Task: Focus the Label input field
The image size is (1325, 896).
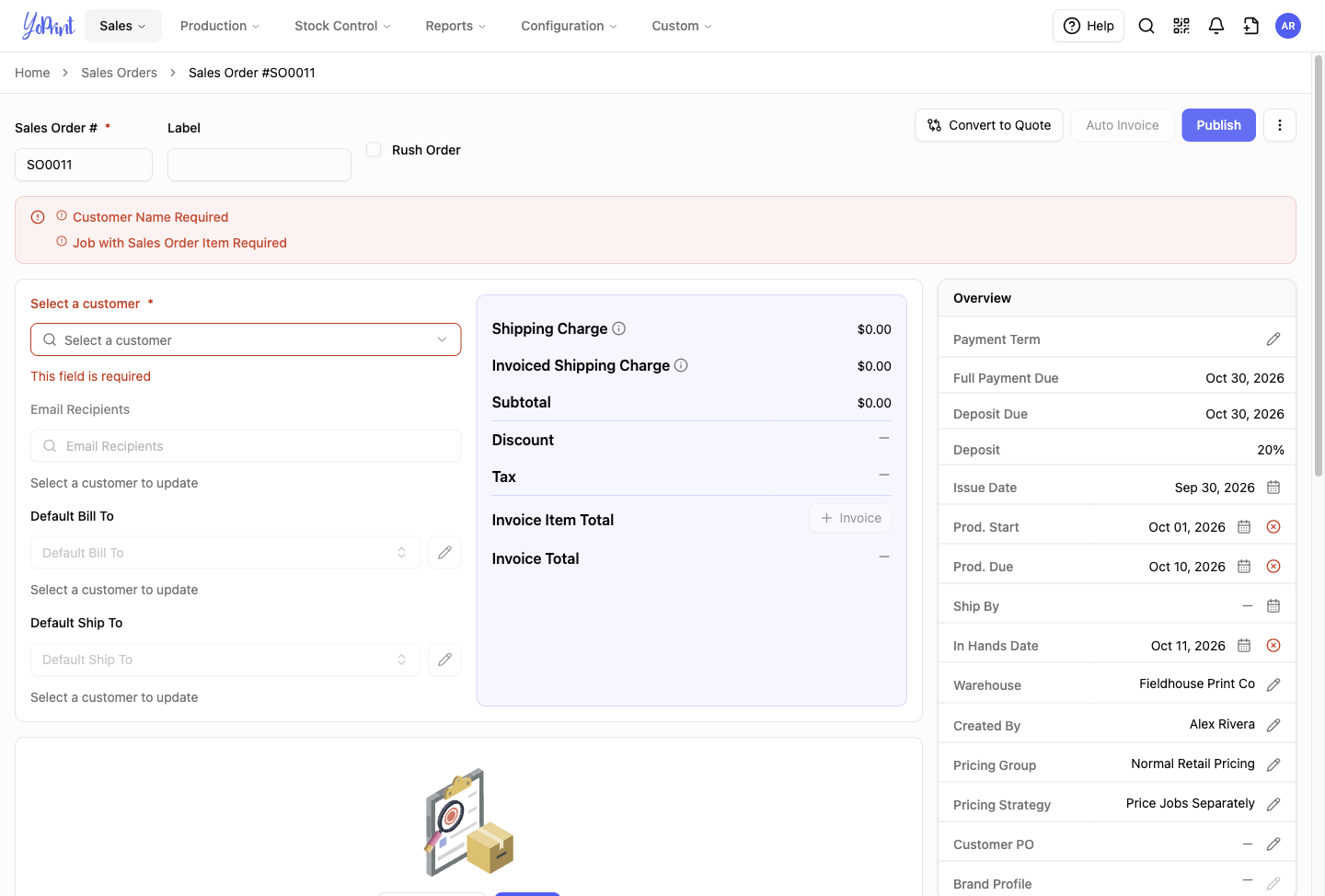Action: point(259,165)
